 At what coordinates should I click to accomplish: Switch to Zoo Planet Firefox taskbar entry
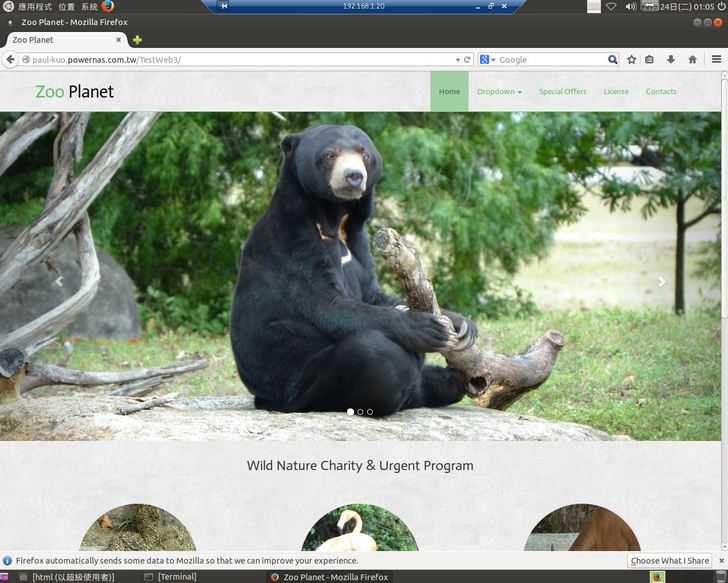pos(330,577)
